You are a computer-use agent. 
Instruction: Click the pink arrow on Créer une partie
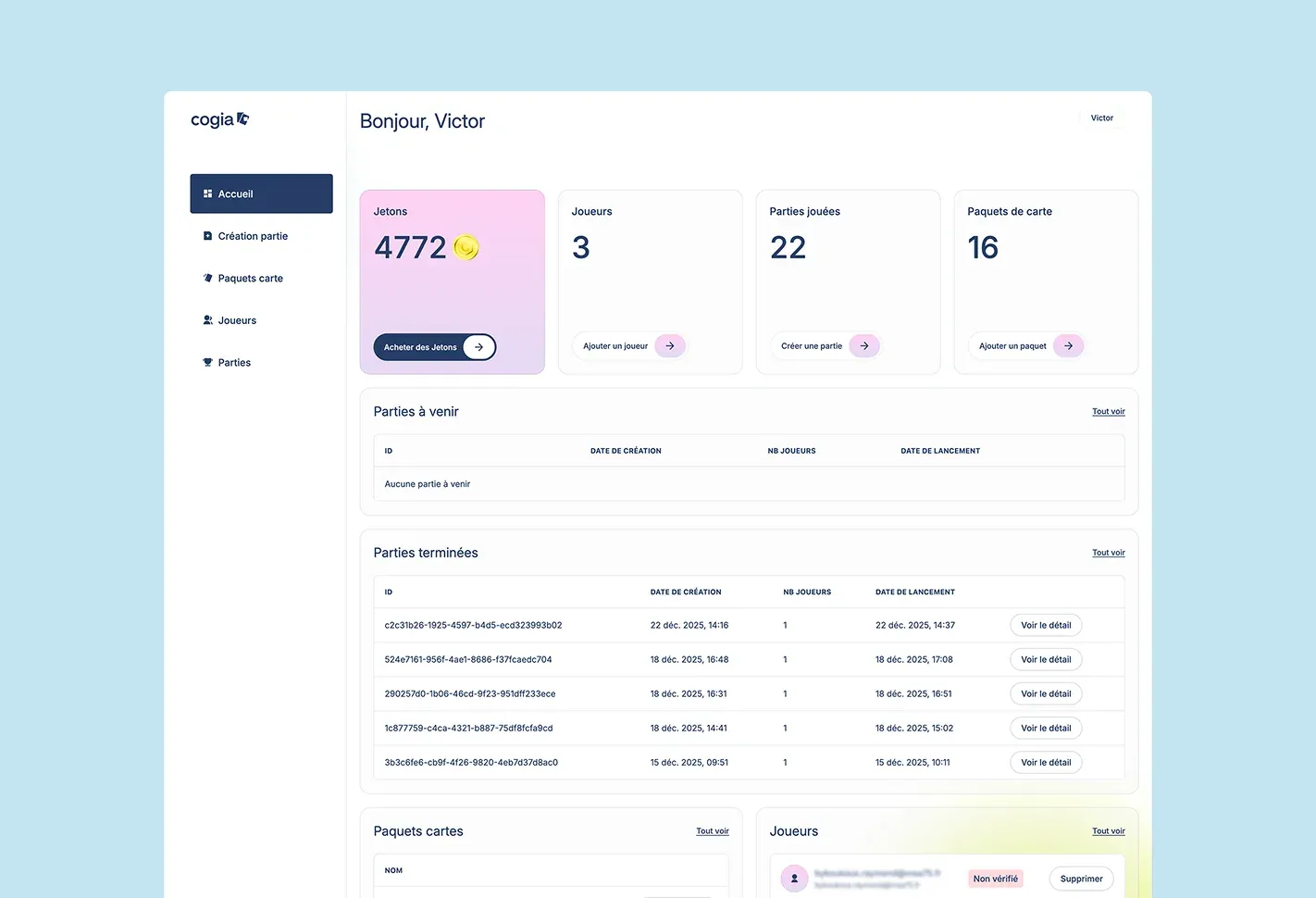[864, 346]
